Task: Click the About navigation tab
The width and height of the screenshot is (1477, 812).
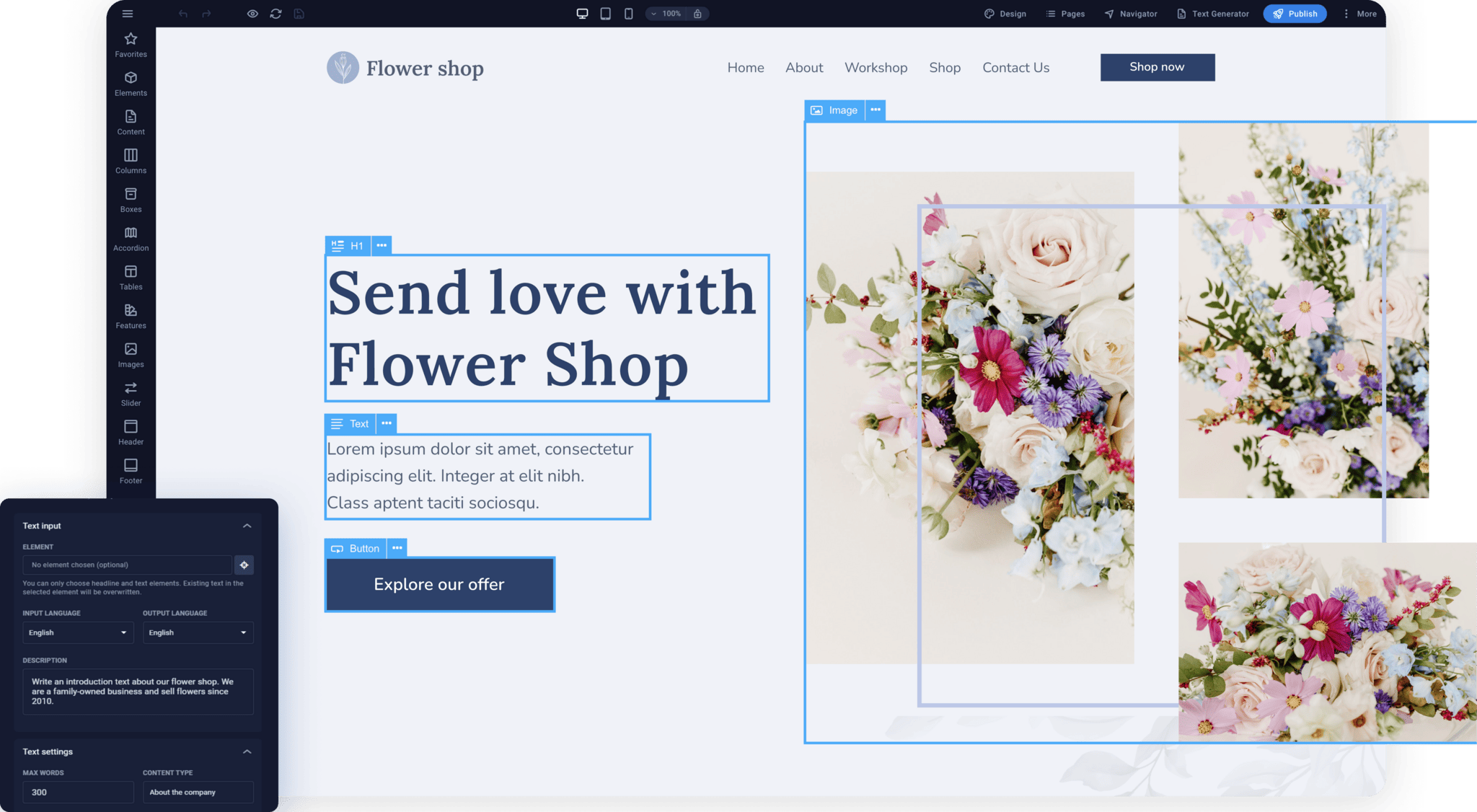Action: 804,67
